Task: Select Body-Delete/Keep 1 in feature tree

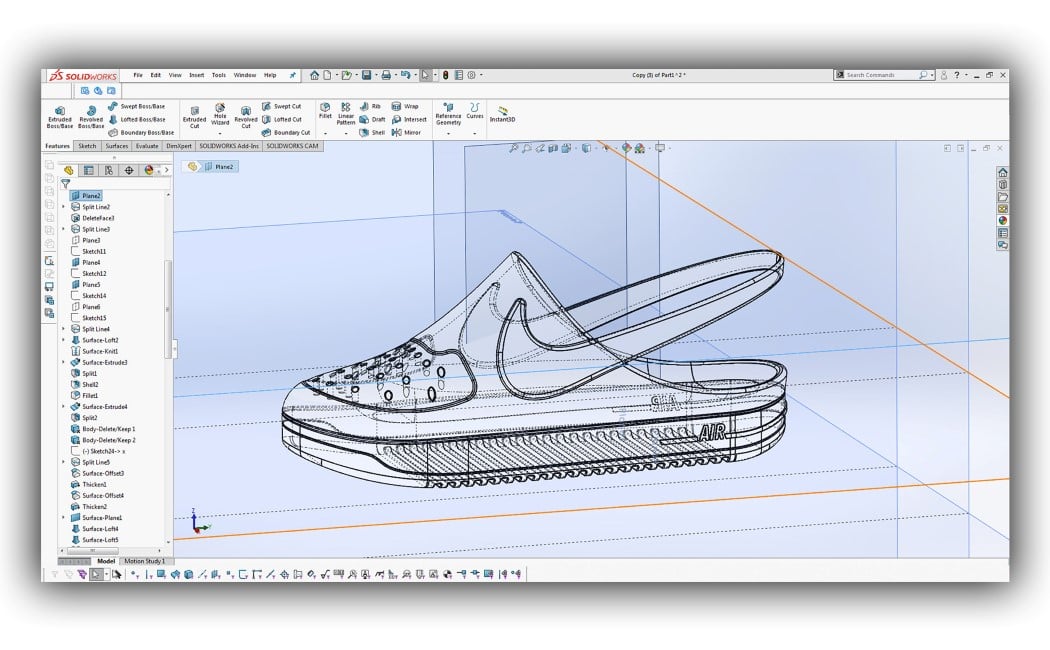Action: point(108,429)
